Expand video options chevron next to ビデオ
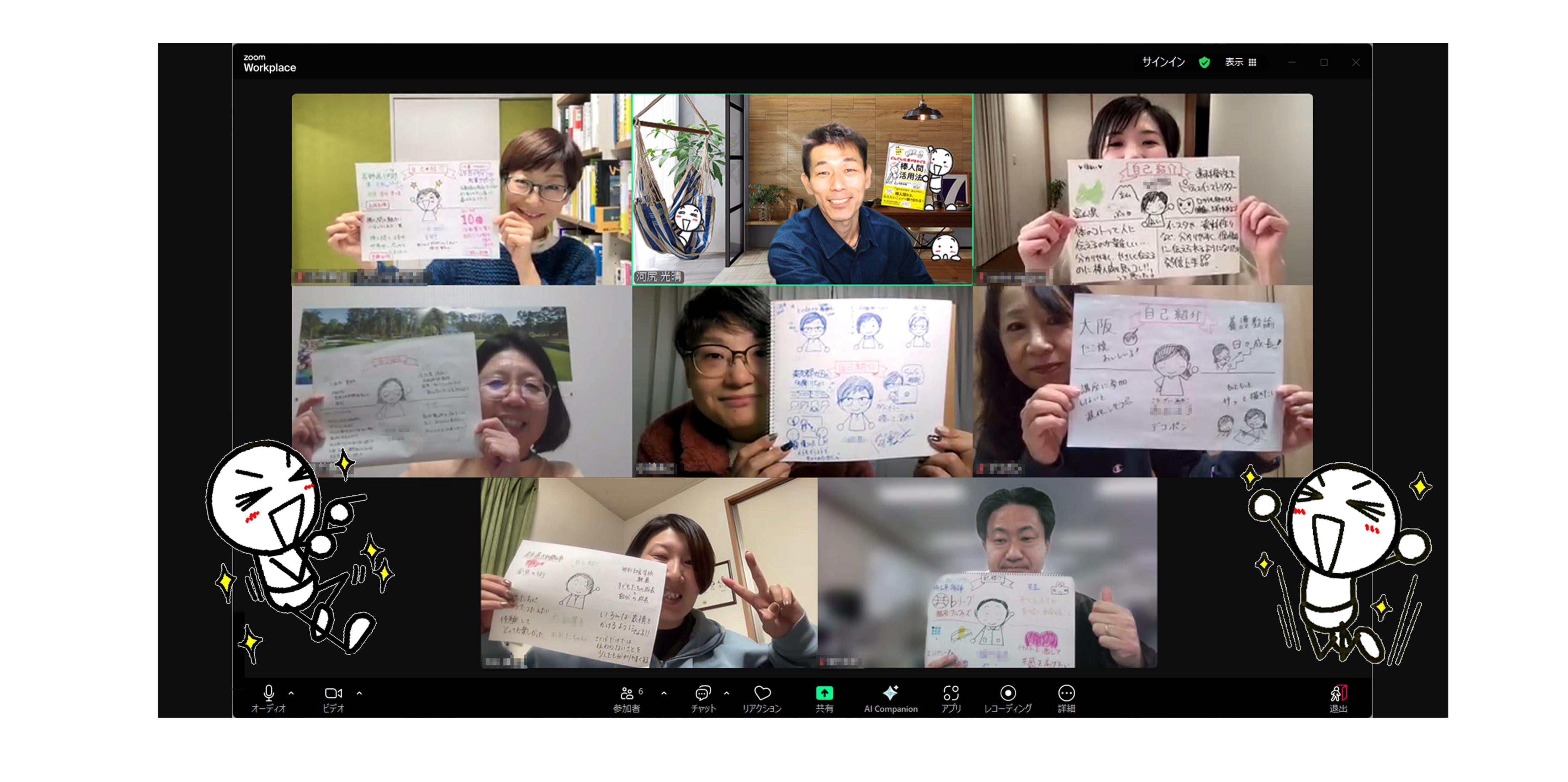Image resolution: width=1568 pixels, height=782 pixels. point(359,693)
